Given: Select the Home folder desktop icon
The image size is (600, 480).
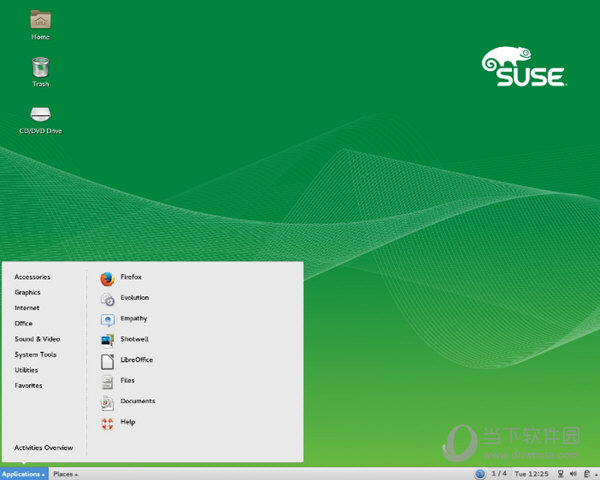Looking at the screenshot, I should tap(41, 20).
